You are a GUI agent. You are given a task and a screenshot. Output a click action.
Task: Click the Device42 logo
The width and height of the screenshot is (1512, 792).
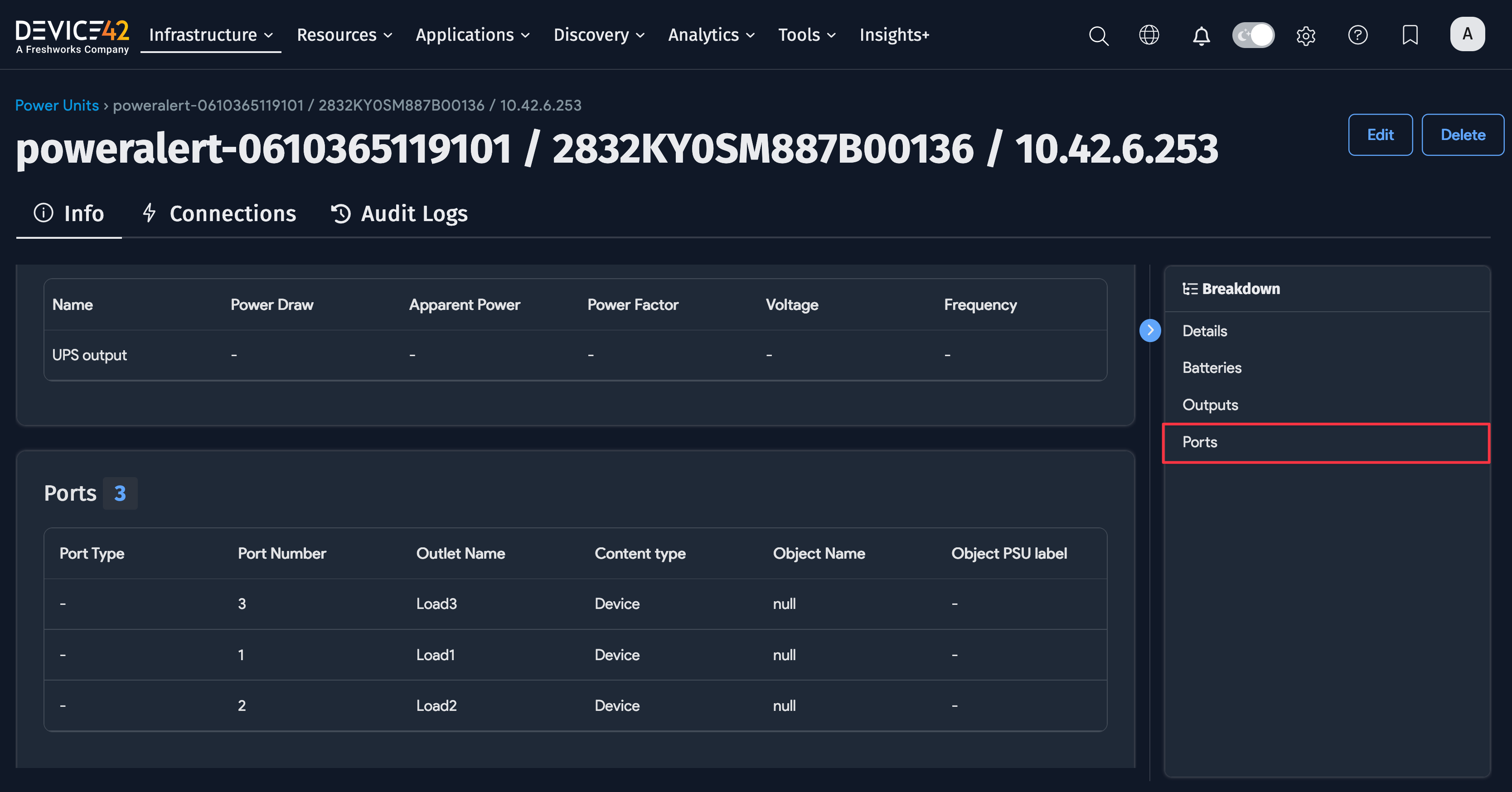click(72, 36)
